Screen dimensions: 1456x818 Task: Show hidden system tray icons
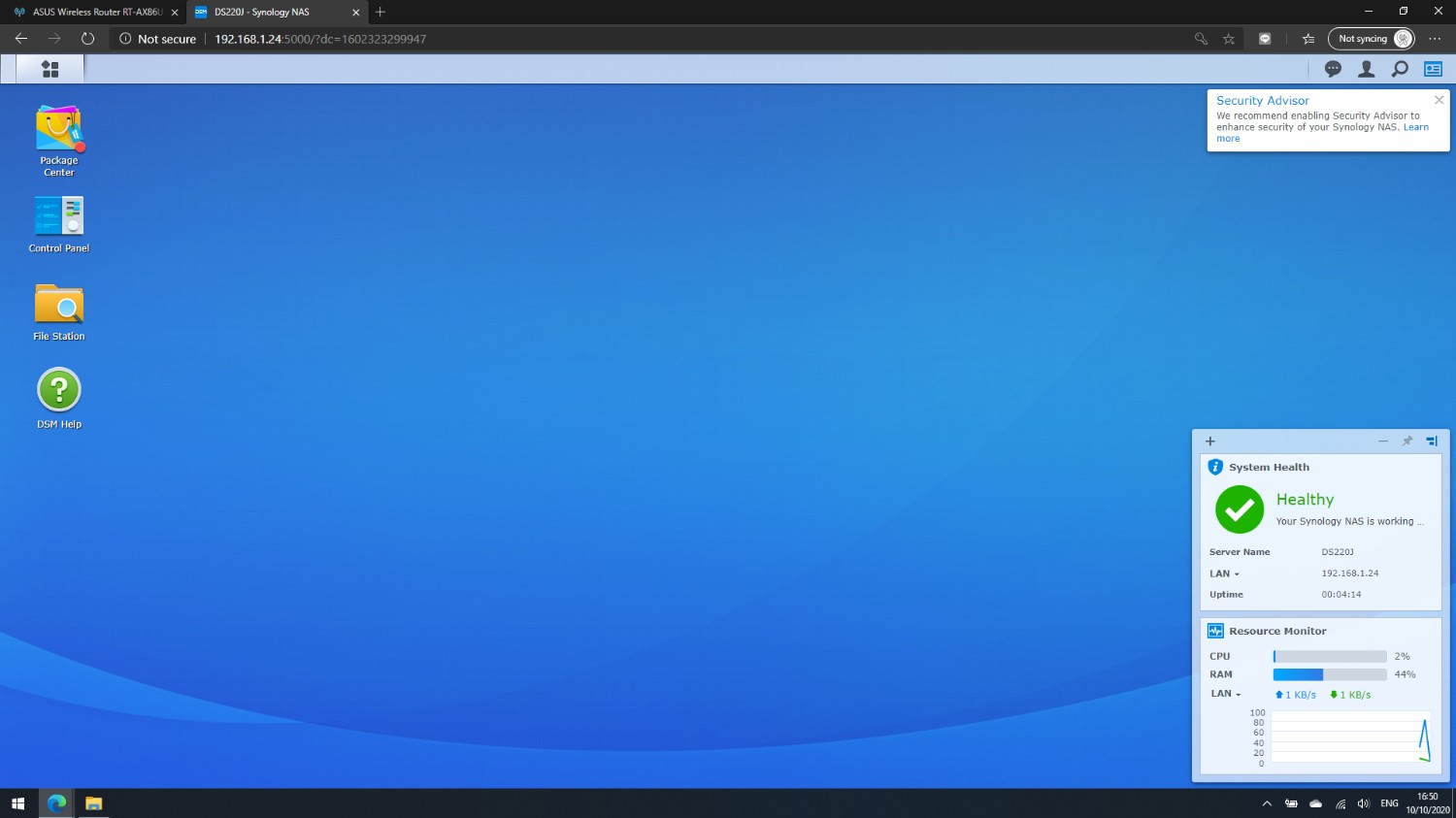[1267, 803]
